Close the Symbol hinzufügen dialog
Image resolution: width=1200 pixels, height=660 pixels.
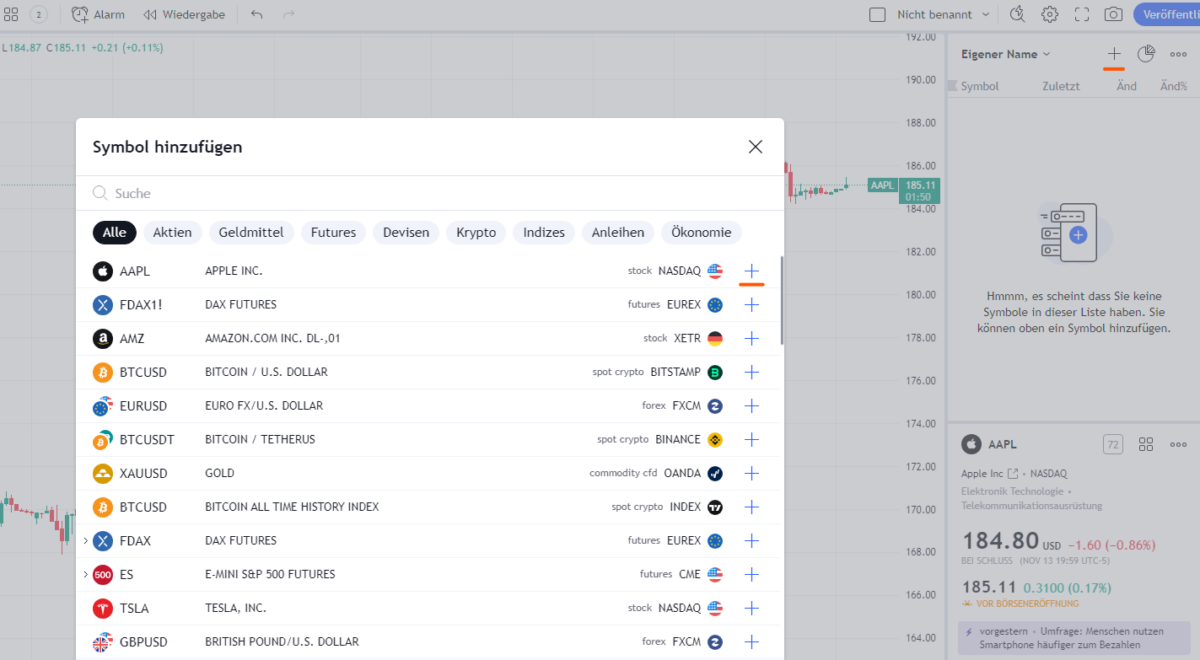(x=755, y=147)
